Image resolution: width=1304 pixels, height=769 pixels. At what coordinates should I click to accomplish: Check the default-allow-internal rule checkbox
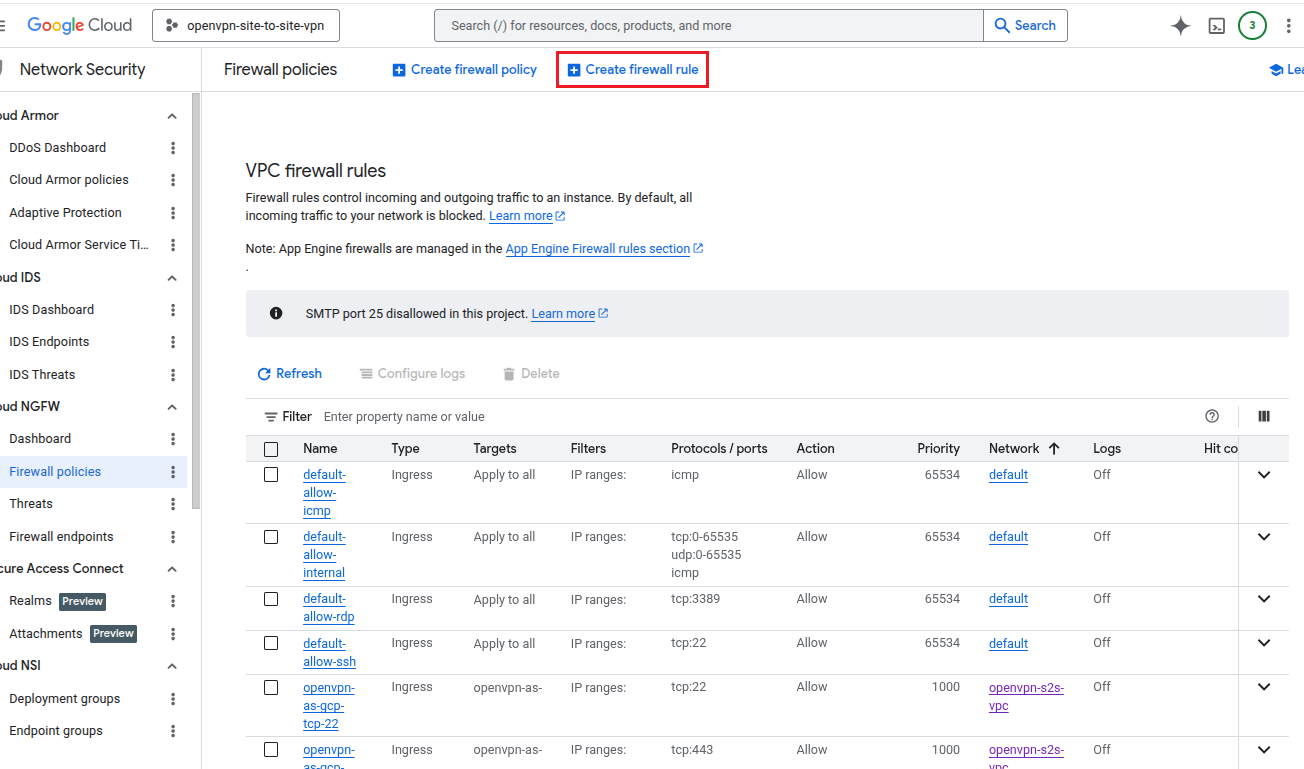coord(271,537)
